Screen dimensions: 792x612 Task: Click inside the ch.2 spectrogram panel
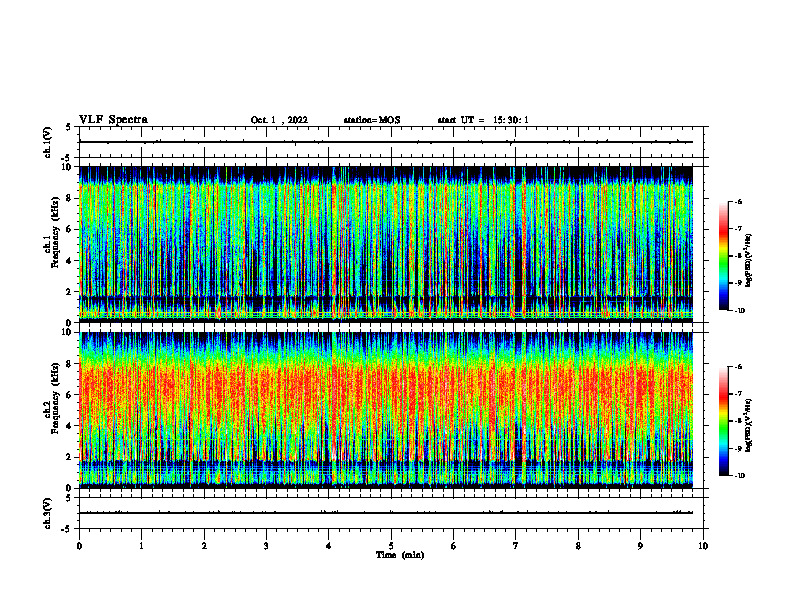[386, 410]
